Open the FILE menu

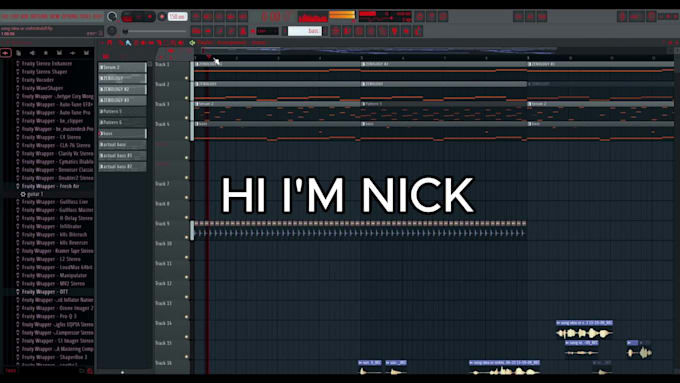(5, 16)
